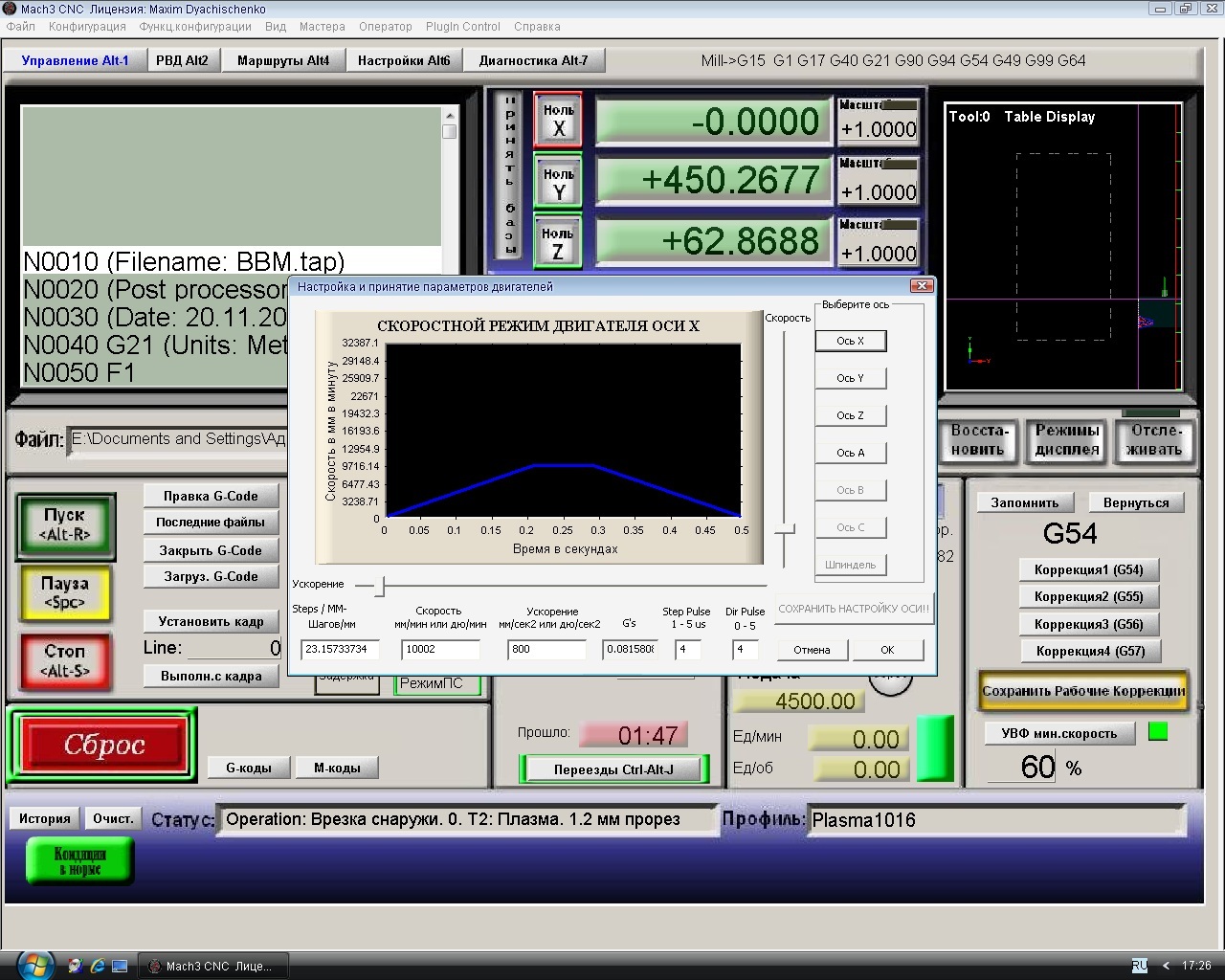Select Ось A in motor tuning dialog
1225x980 pixels.
coord(851,453)
